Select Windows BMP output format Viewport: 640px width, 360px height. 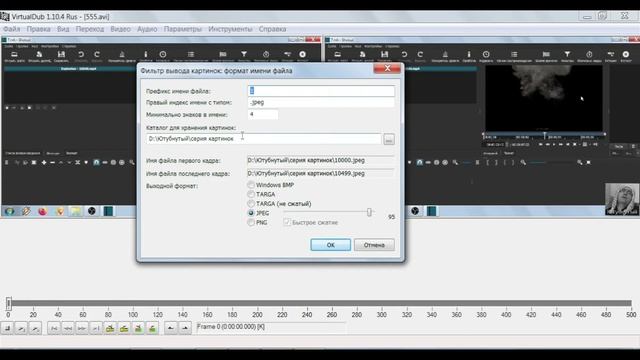(251, 185)
